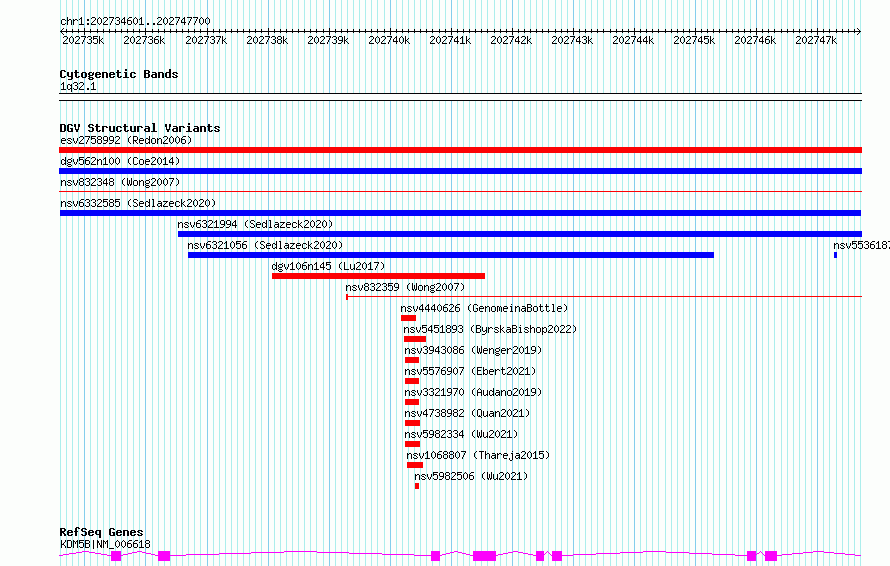Select the nsv5982334 (Wu2021) label
The image size is (890, 566).
[x=461, y=434]
